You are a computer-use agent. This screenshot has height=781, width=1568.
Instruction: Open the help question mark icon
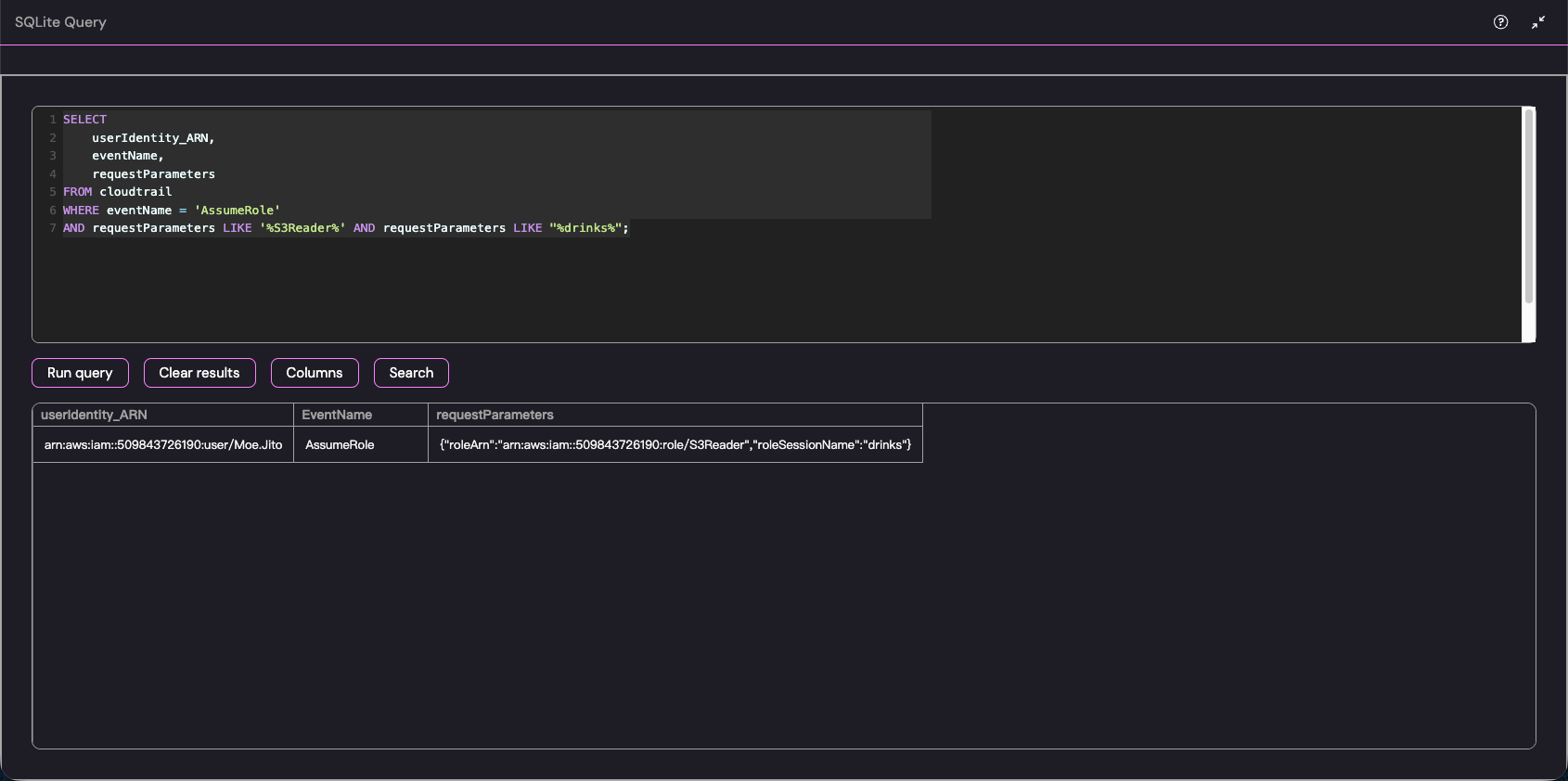click(x=1501, y=22)
